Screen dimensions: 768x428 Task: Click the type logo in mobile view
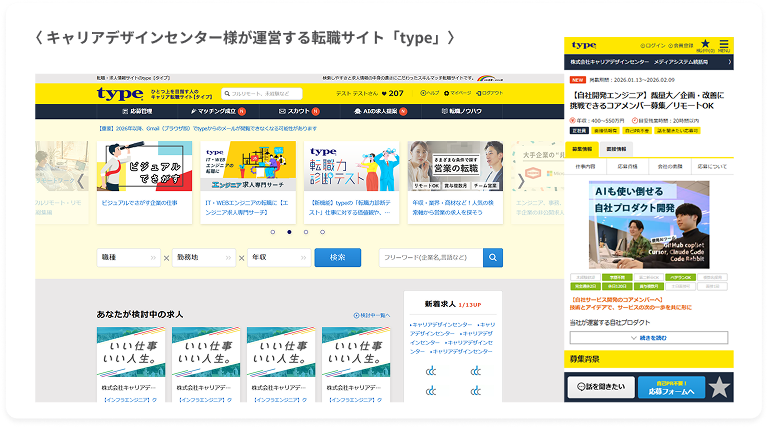[x=584, y=45]
